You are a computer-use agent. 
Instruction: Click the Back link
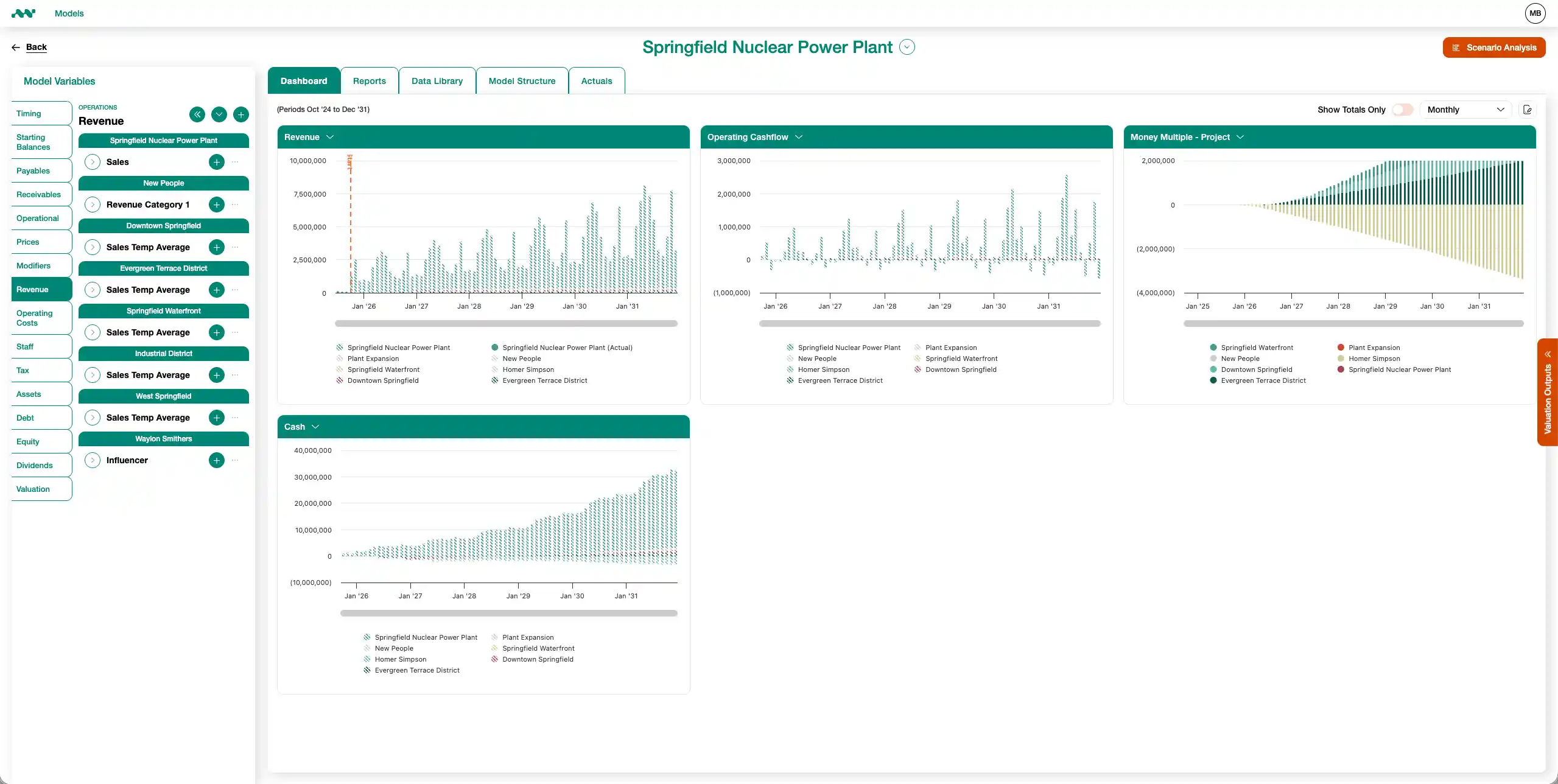[36, 47]
